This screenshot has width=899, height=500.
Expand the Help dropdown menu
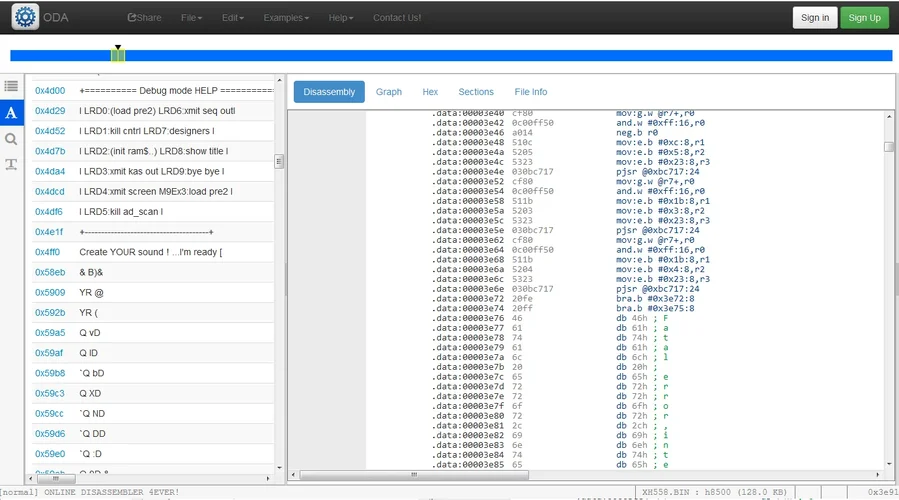(x=340, y=18)
